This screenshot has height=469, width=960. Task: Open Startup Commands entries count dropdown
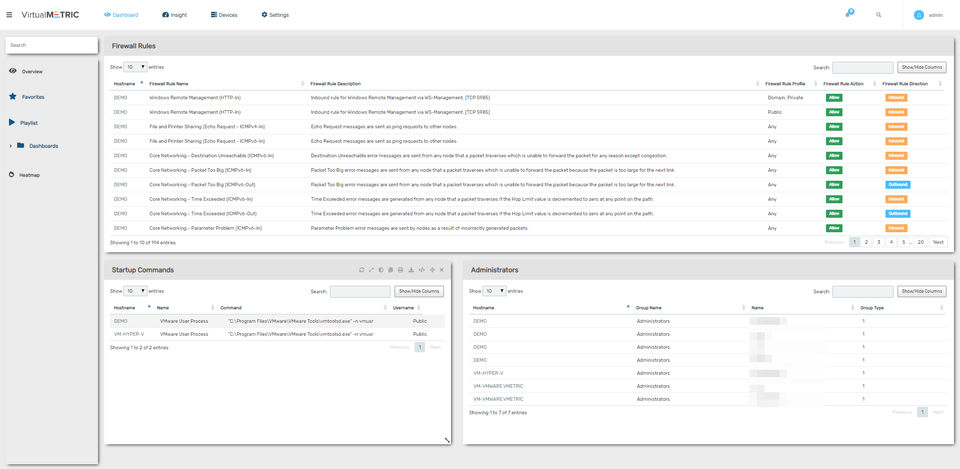(x=135, y=291)
